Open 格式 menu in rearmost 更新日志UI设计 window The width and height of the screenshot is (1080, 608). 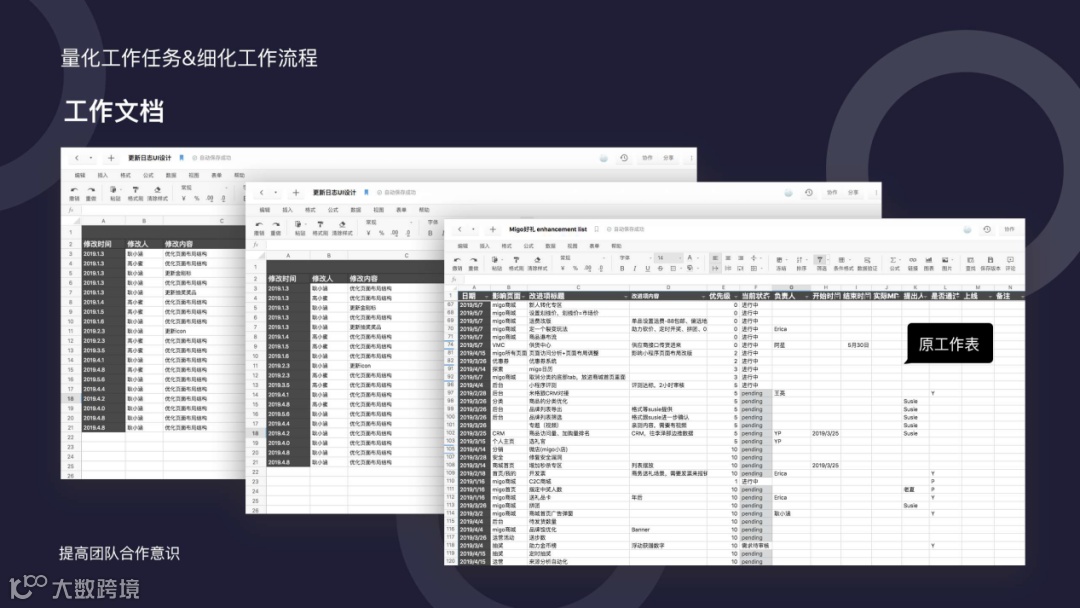(125, 176)
